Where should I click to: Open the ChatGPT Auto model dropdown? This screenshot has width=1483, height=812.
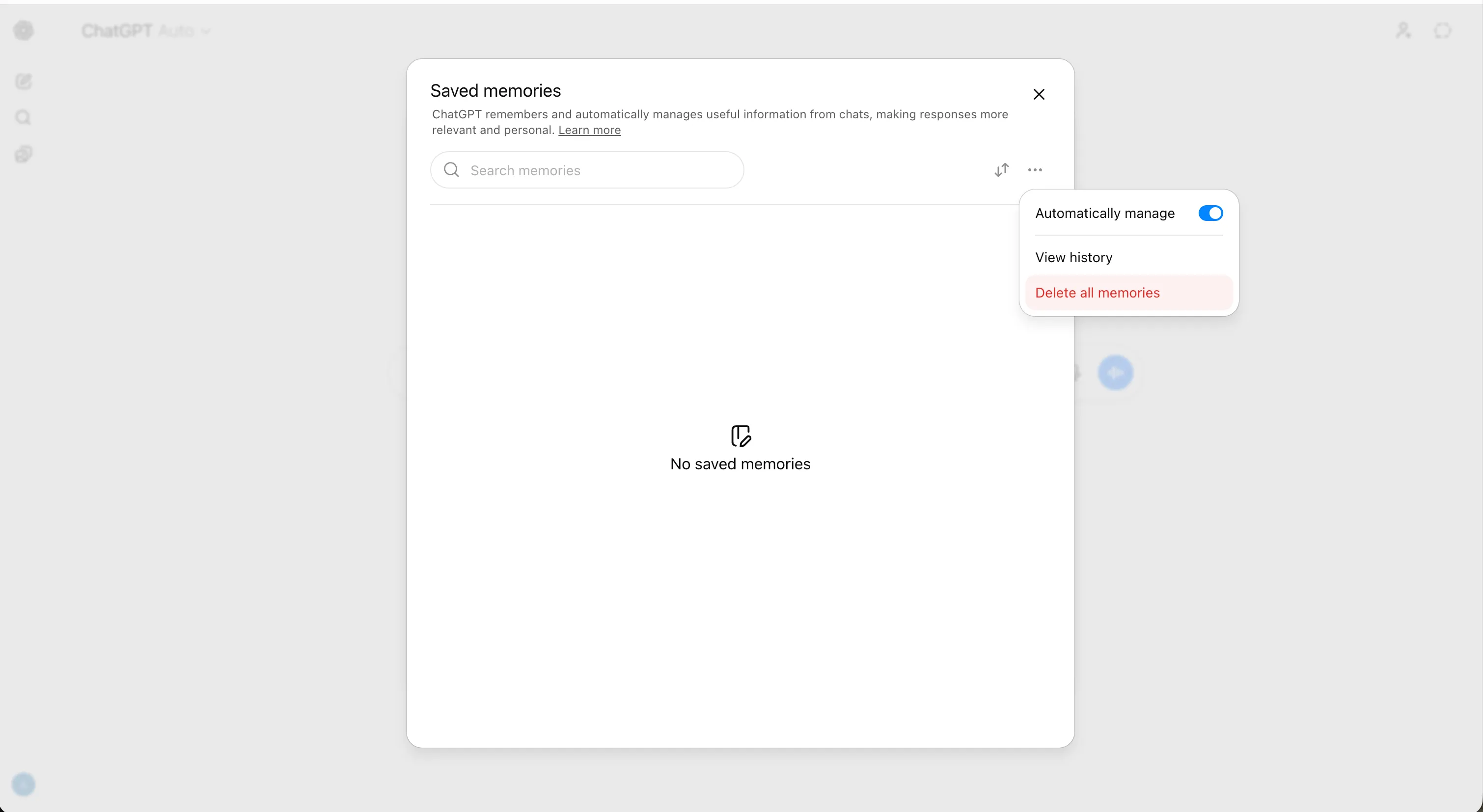click(146, 30)
